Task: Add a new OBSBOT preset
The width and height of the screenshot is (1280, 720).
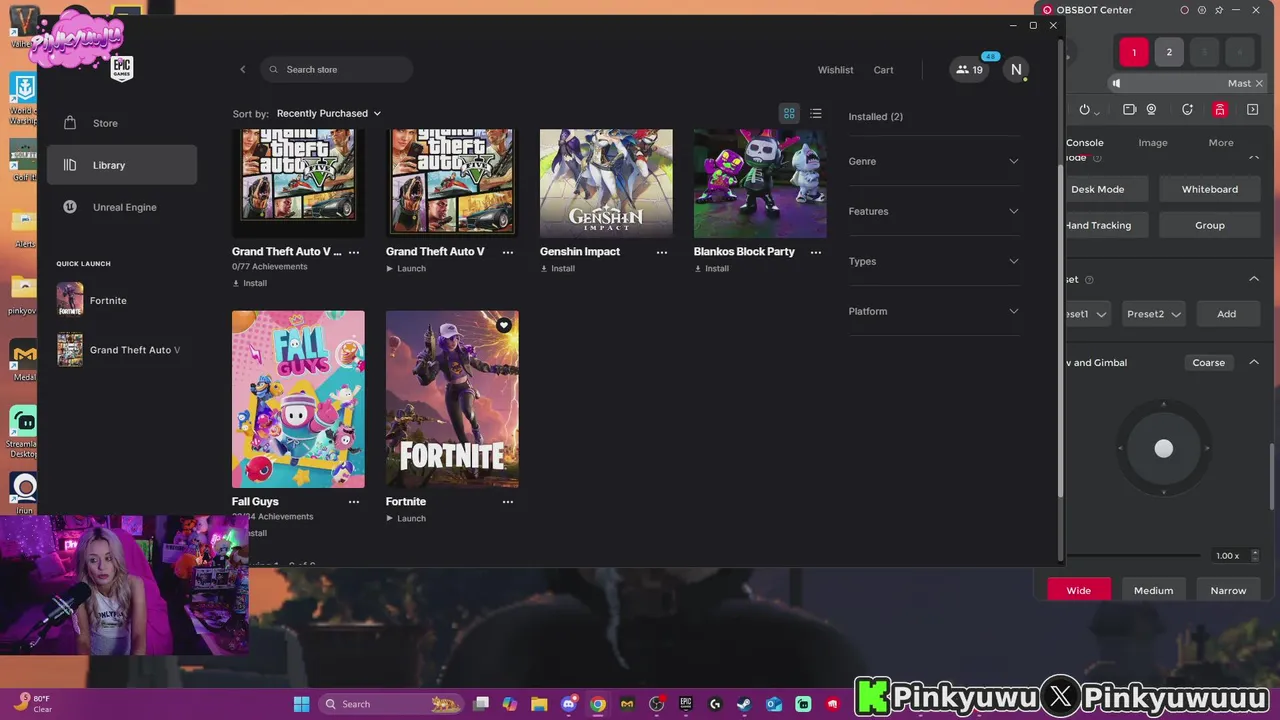Action: [1227, 314]
